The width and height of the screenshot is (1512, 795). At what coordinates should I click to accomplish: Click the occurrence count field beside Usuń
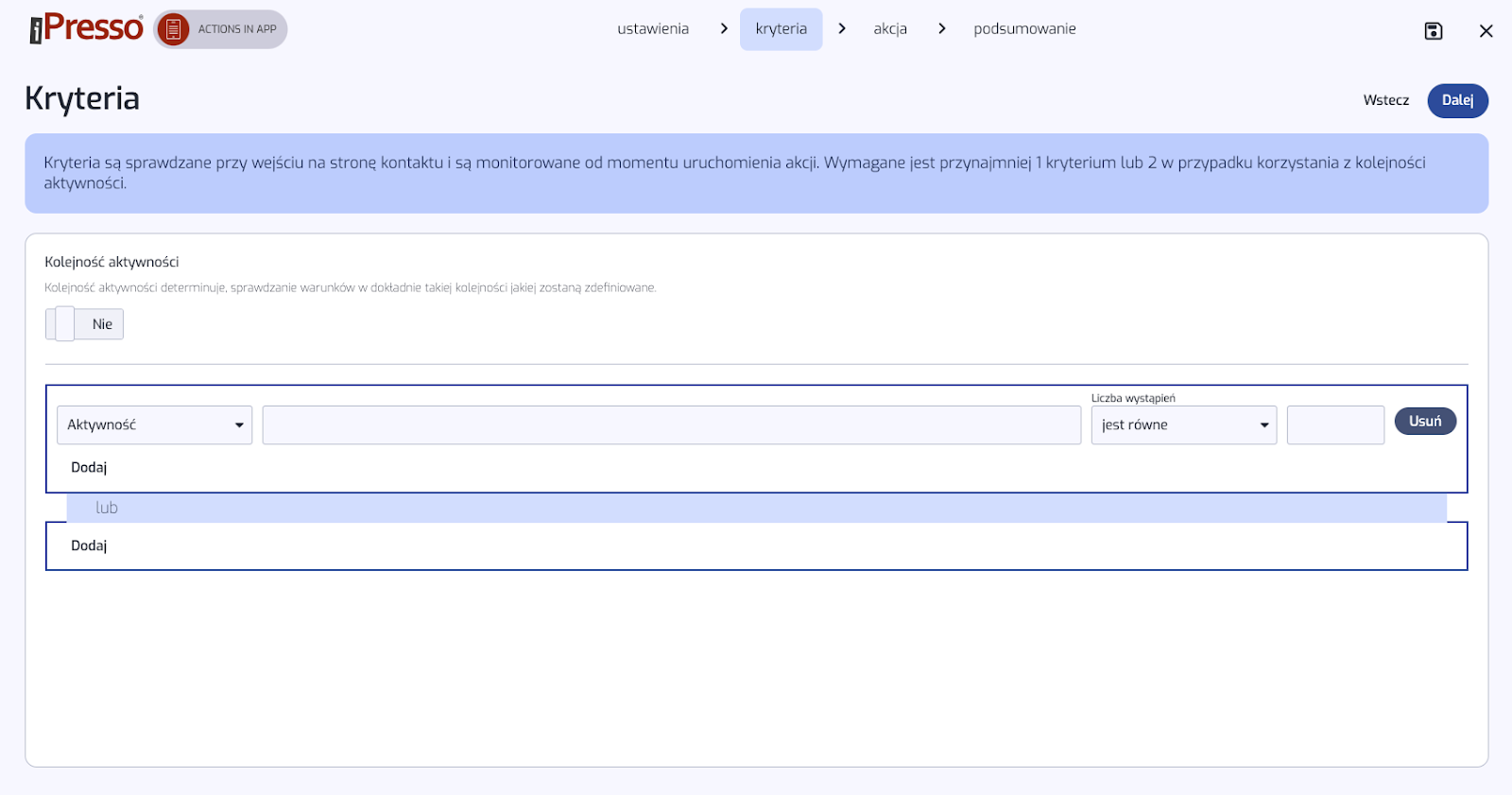click(x=1334, y=425)
